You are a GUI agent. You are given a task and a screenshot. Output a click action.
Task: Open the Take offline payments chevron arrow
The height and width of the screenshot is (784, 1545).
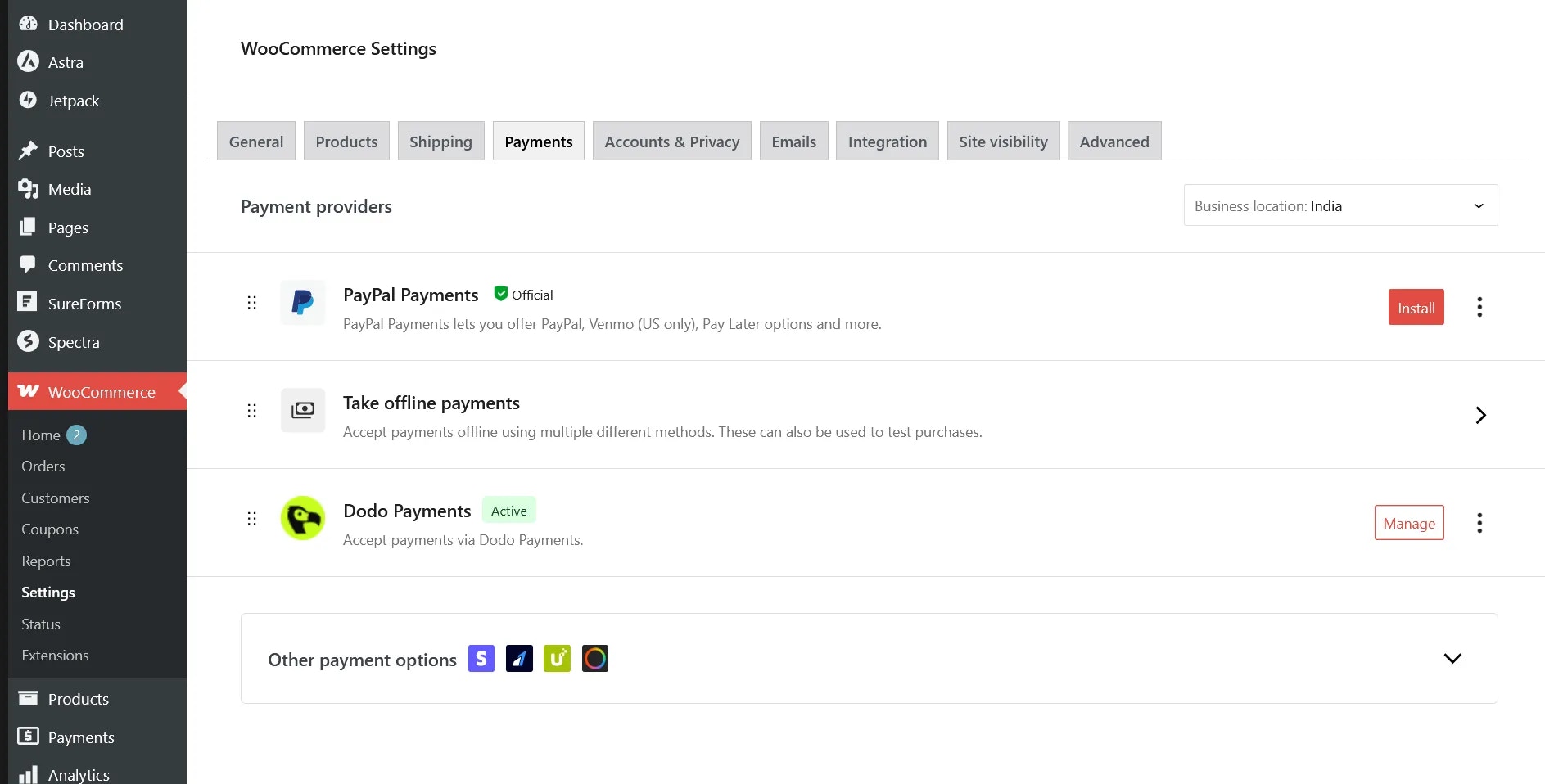(1479, 415)
